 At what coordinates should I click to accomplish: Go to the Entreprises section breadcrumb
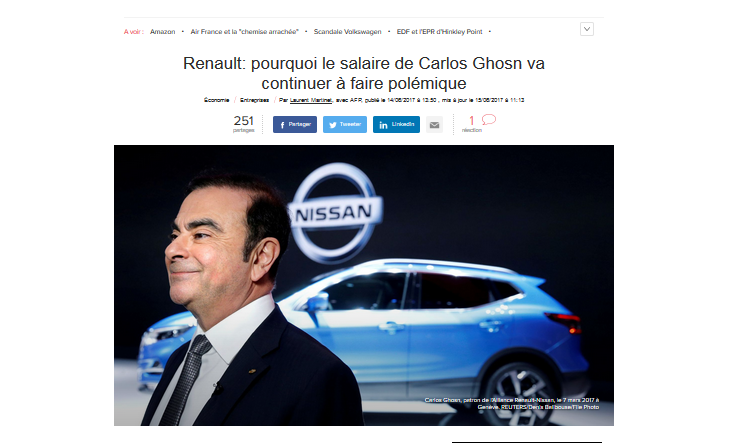(x=254, y=100)
